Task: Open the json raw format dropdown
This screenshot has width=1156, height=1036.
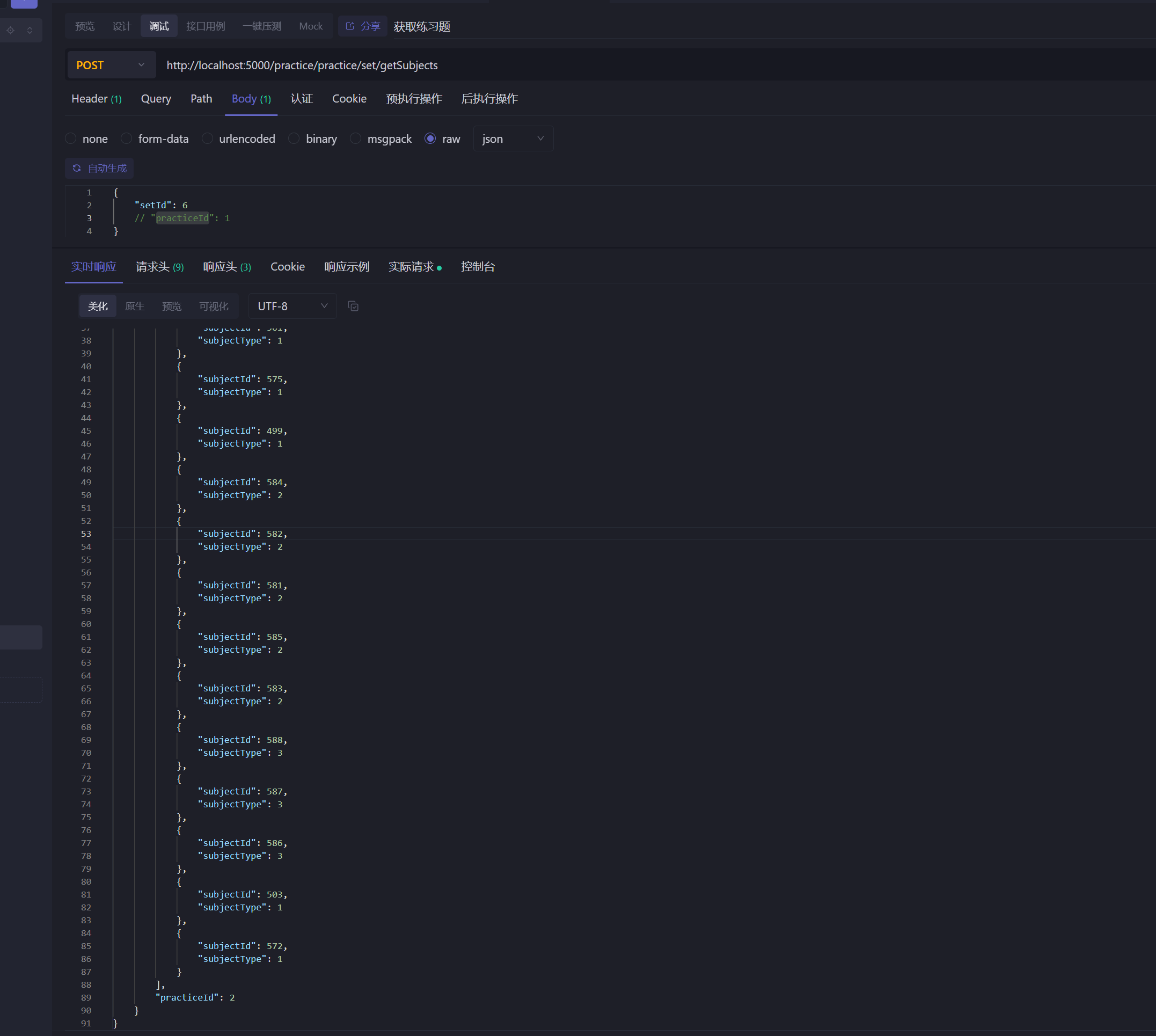Action: click(513, 139)
